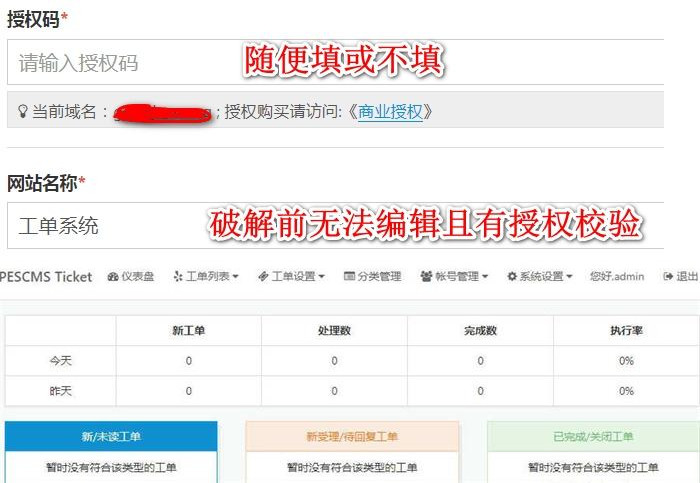700x483 pixels.
Task: Click the dashboard icon next to 仪表盘
Action: point(113,277)
